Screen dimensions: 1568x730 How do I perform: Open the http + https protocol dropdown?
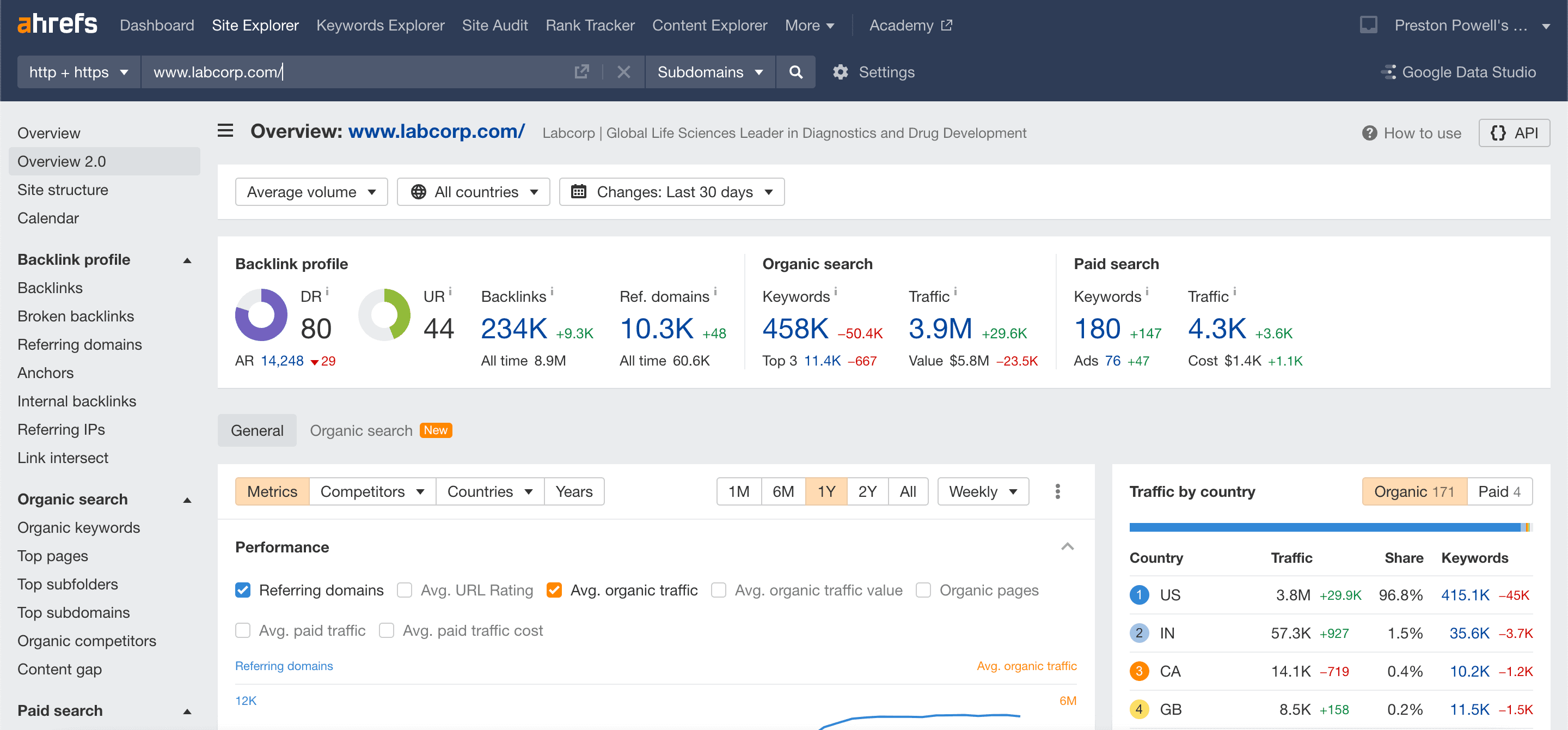78,72
